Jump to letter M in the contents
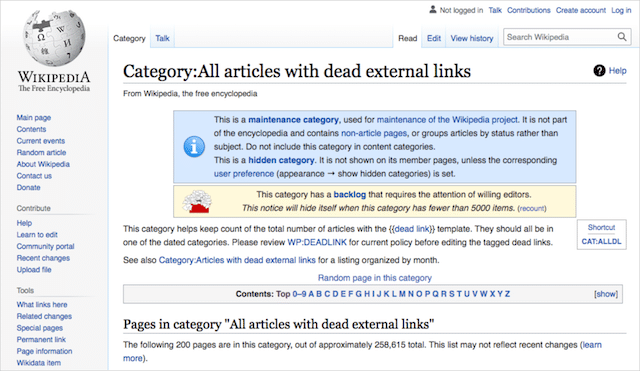Viewport: 640px width, 371px height. click(x=402, y=294)
